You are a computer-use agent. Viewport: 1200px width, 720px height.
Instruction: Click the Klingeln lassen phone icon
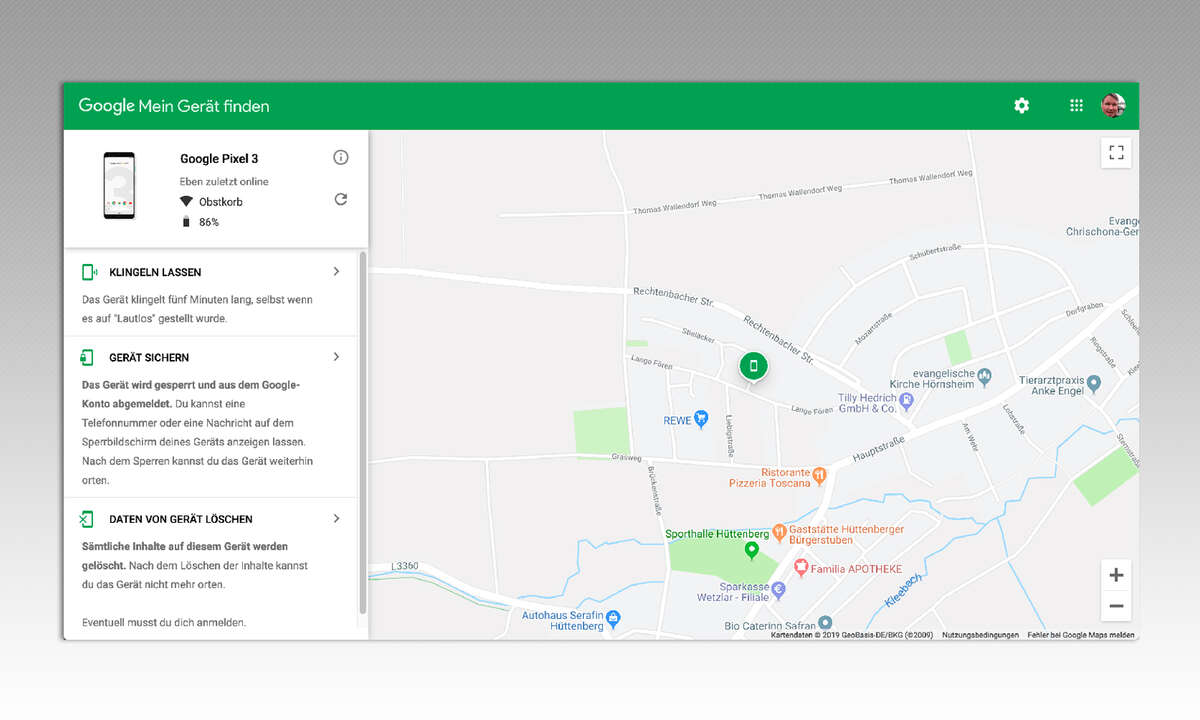click(88, 272)
